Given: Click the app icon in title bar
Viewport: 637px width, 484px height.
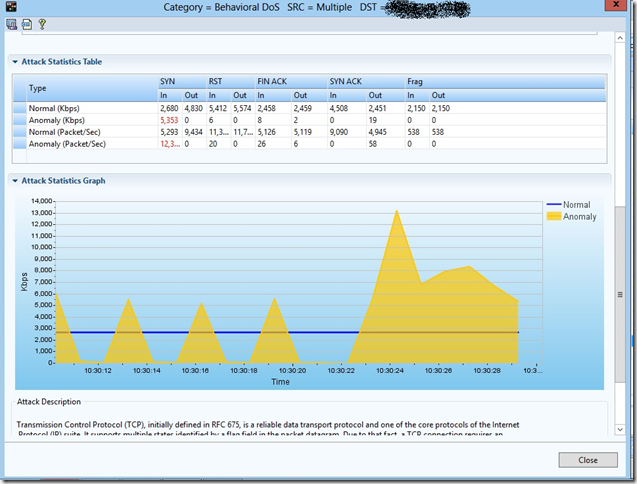Looking at the screenshot, I should (11, 6).
